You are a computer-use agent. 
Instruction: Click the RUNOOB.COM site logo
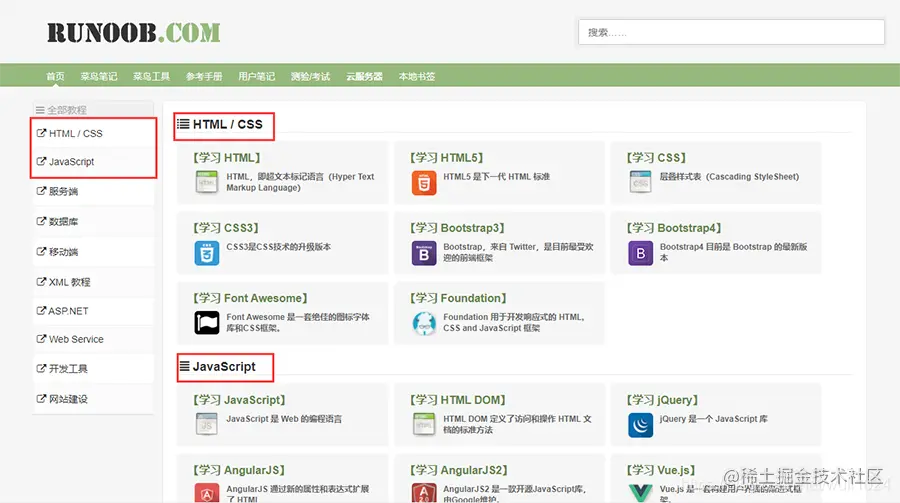pos(134,33)
